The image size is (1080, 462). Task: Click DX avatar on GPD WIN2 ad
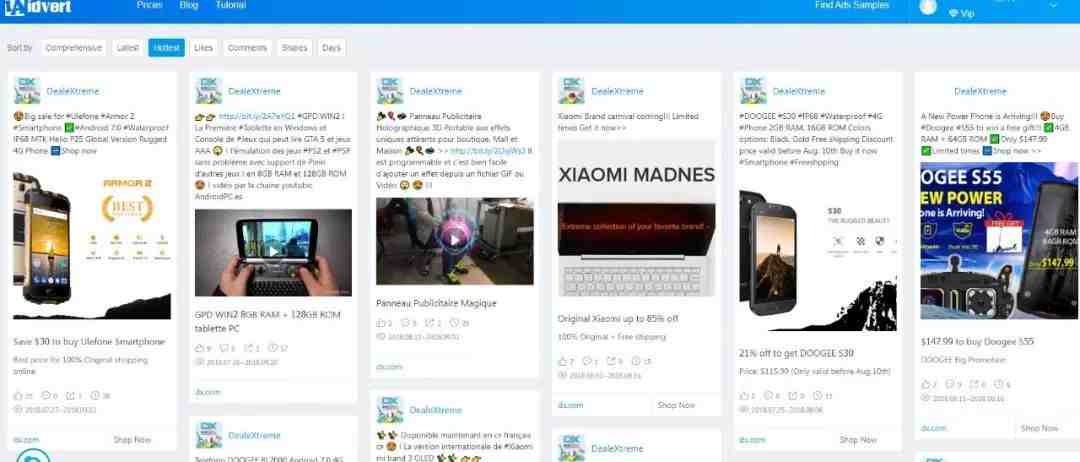(x=209, y=91)
